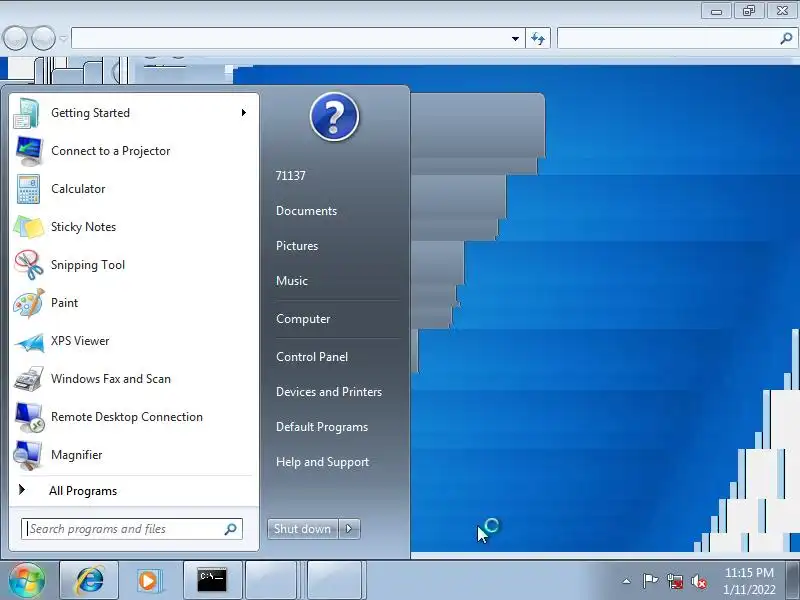This screenshot has width=800, height=600.
Task: Click the Show desktop strip
Action: [794, 580]
